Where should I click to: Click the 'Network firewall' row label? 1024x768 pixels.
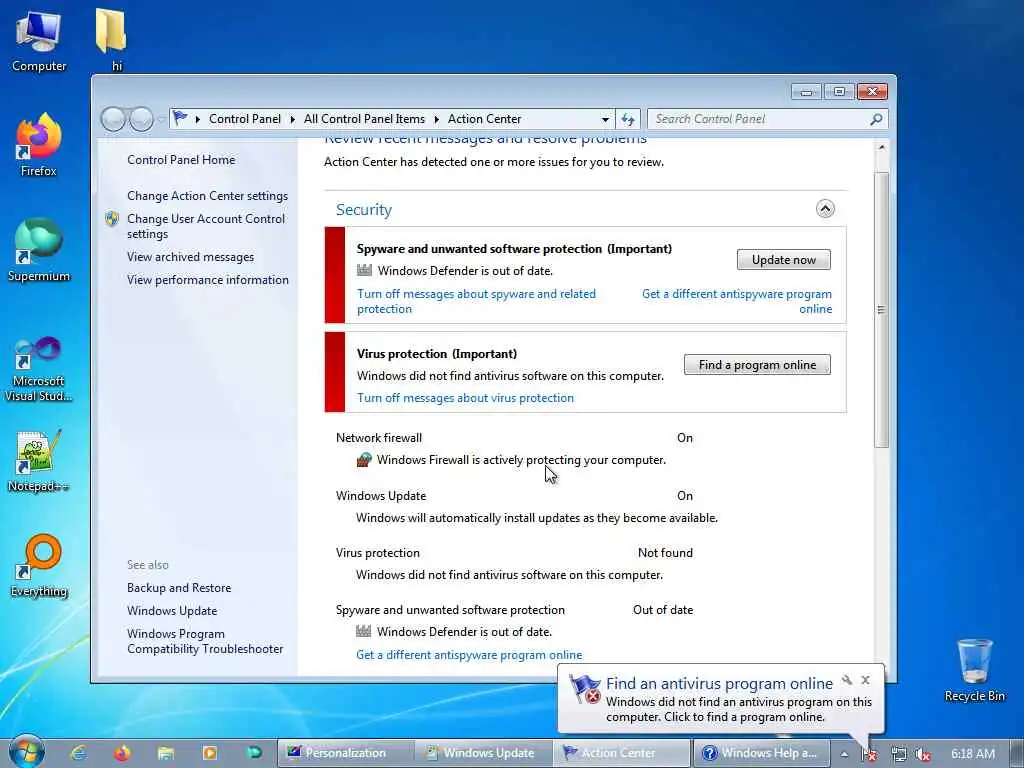pyautogui.click(x=379, y=438)
